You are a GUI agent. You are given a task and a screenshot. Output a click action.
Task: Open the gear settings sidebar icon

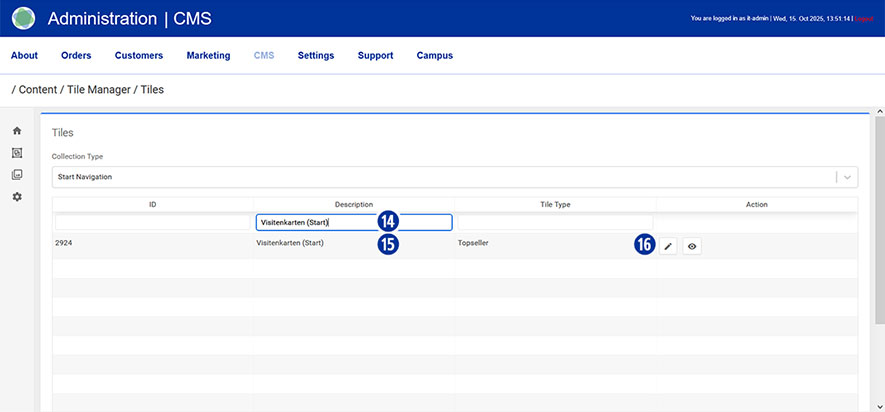[17, 197]
